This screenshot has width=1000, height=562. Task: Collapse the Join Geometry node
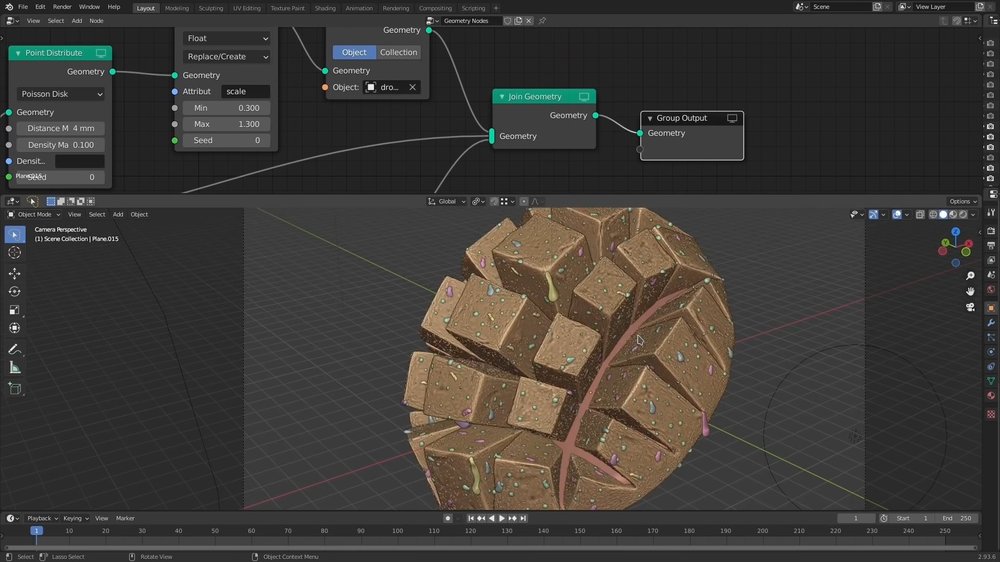(502, 97)
